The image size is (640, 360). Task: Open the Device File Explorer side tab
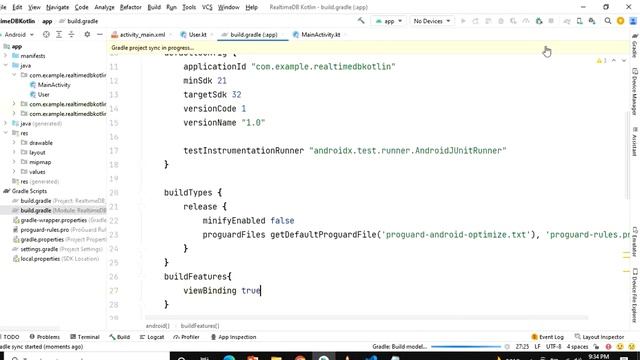coord(635,296)
